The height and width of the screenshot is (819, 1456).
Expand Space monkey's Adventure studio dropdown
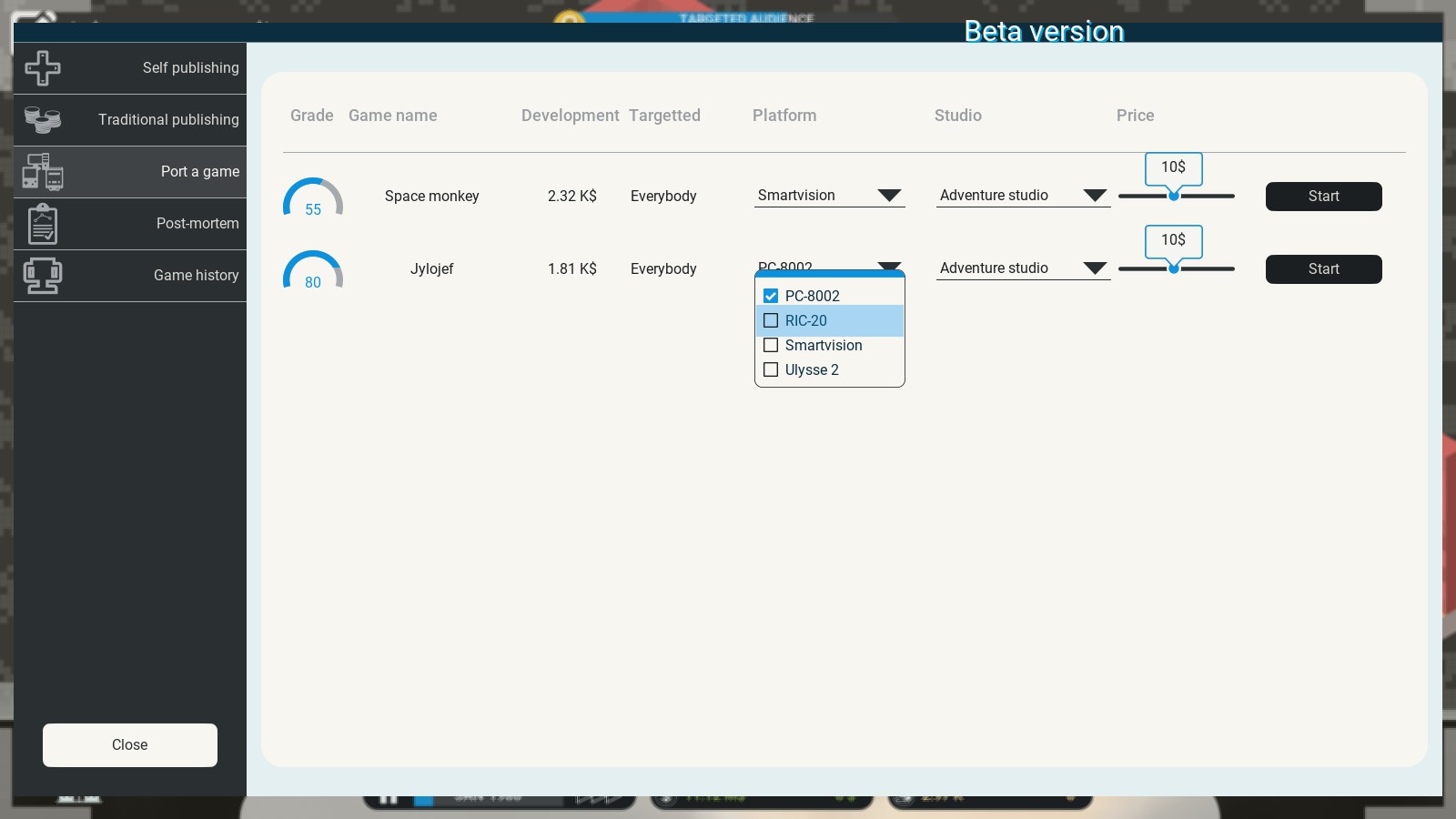pyautogui.click(x=1023, y=196)
